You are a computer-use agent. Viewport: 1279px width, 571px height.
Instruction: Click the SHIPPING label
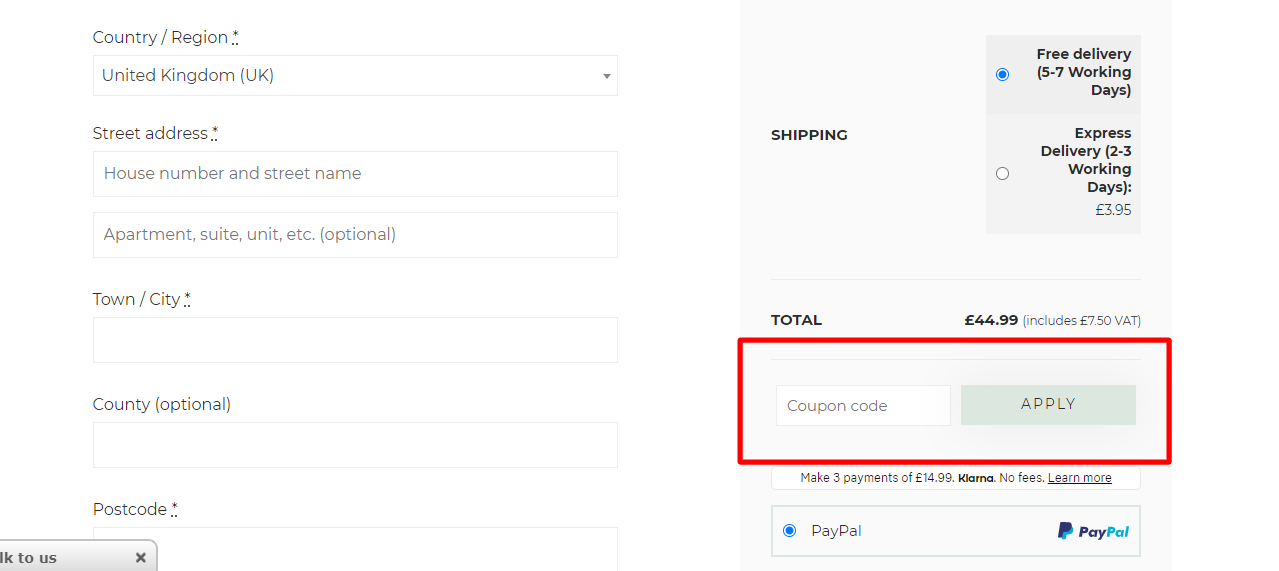tap(809, 135)
